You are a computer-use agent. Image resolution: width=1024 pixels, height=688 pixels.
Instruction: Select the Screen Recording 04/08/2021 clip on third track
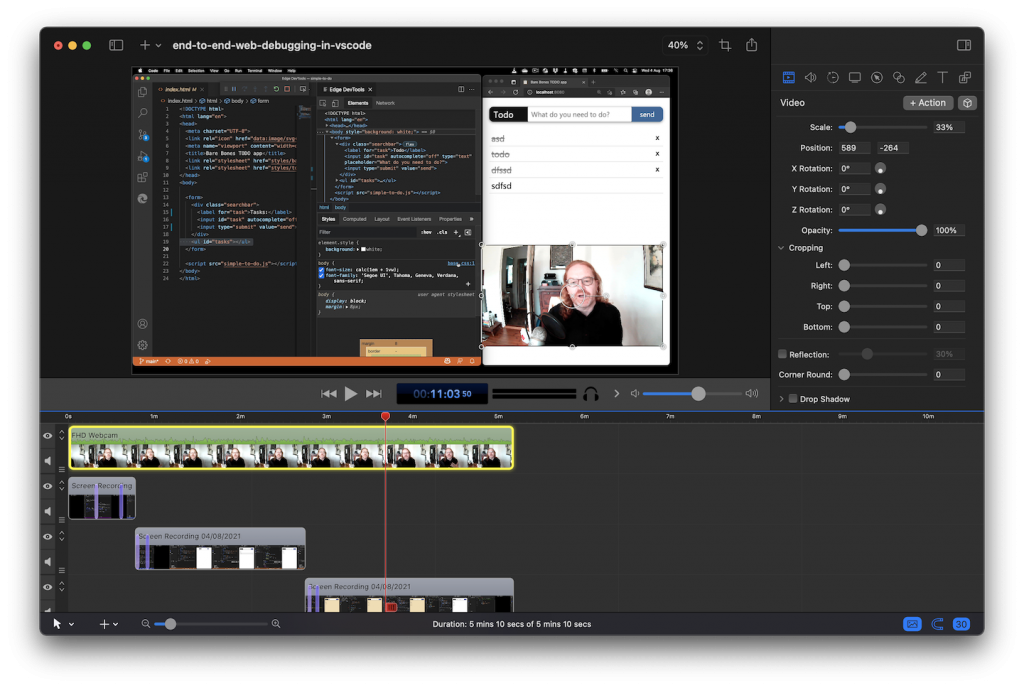[220, 549]
